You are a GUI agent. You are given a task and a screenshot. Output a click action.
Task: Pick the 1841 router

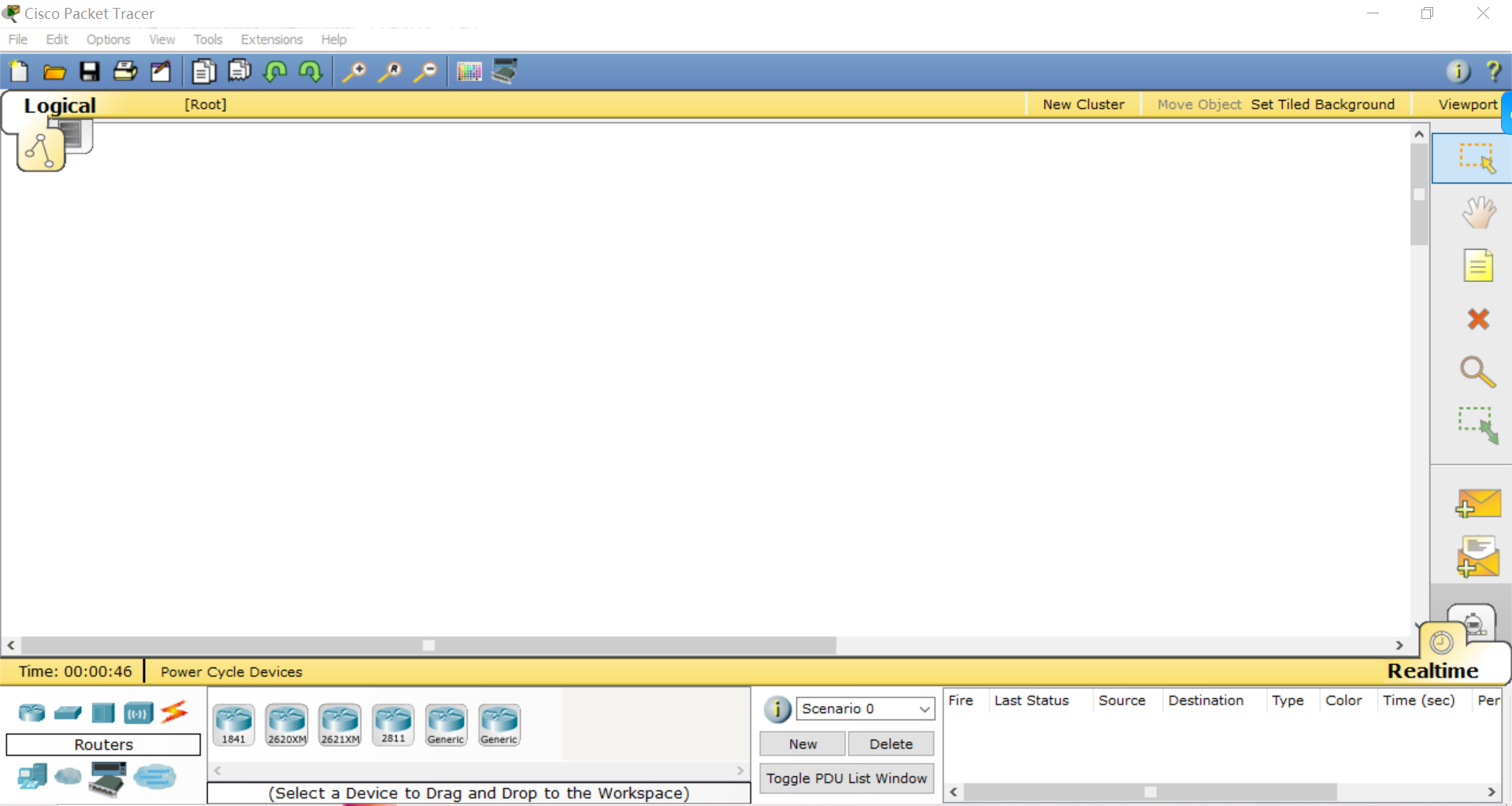point(234,725)
